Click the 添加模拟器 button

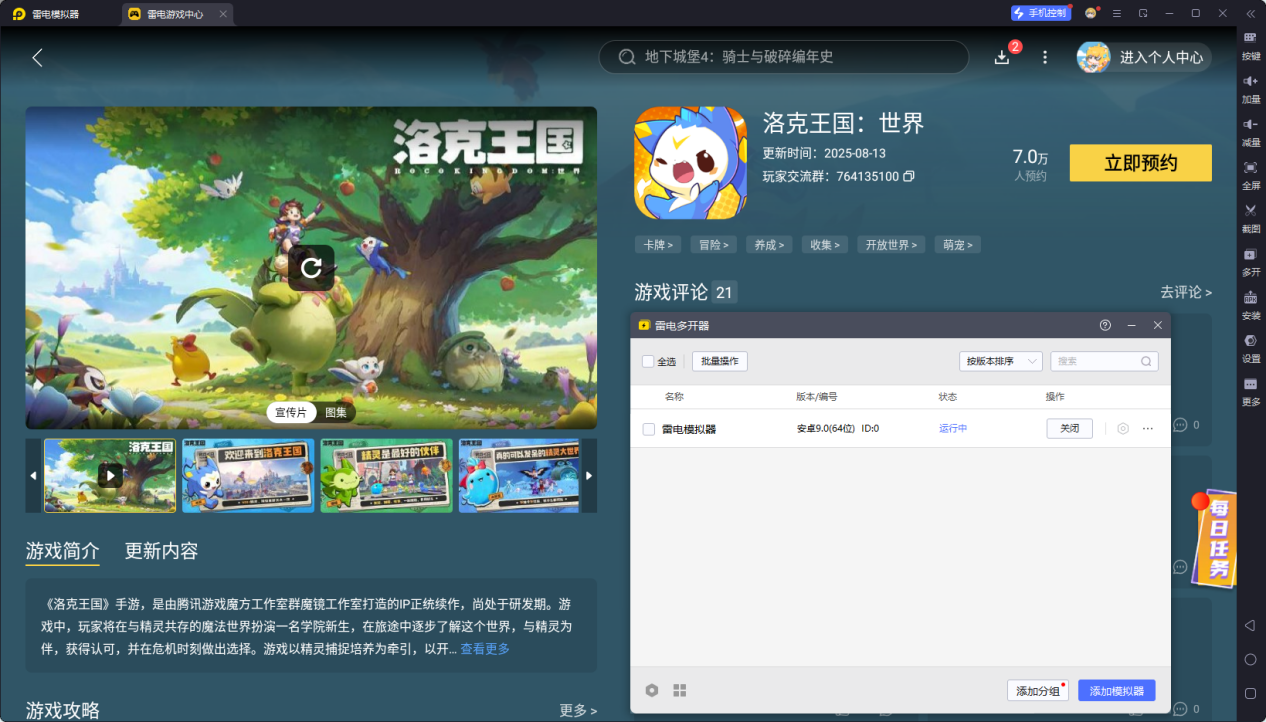1117,691
